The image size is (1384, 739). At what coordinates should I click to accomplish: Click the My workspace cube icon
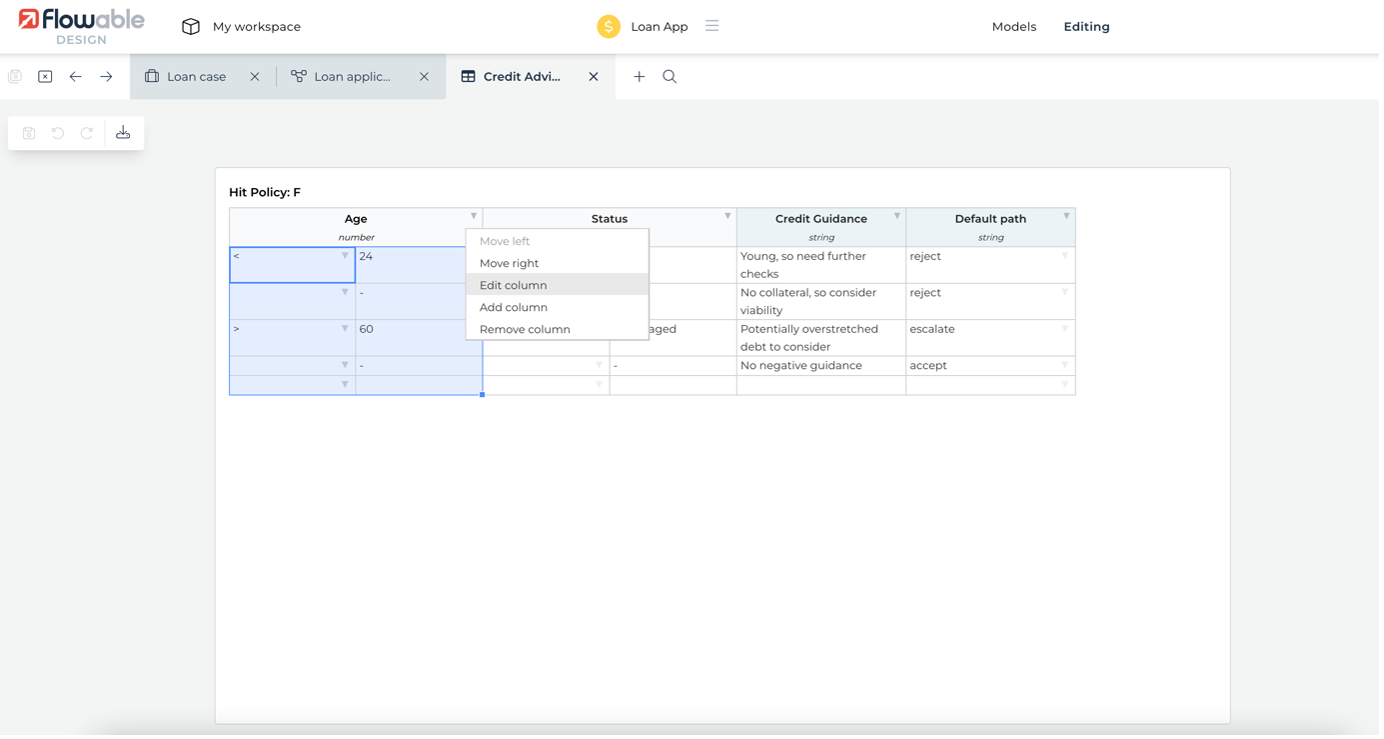tap(191, 27)
